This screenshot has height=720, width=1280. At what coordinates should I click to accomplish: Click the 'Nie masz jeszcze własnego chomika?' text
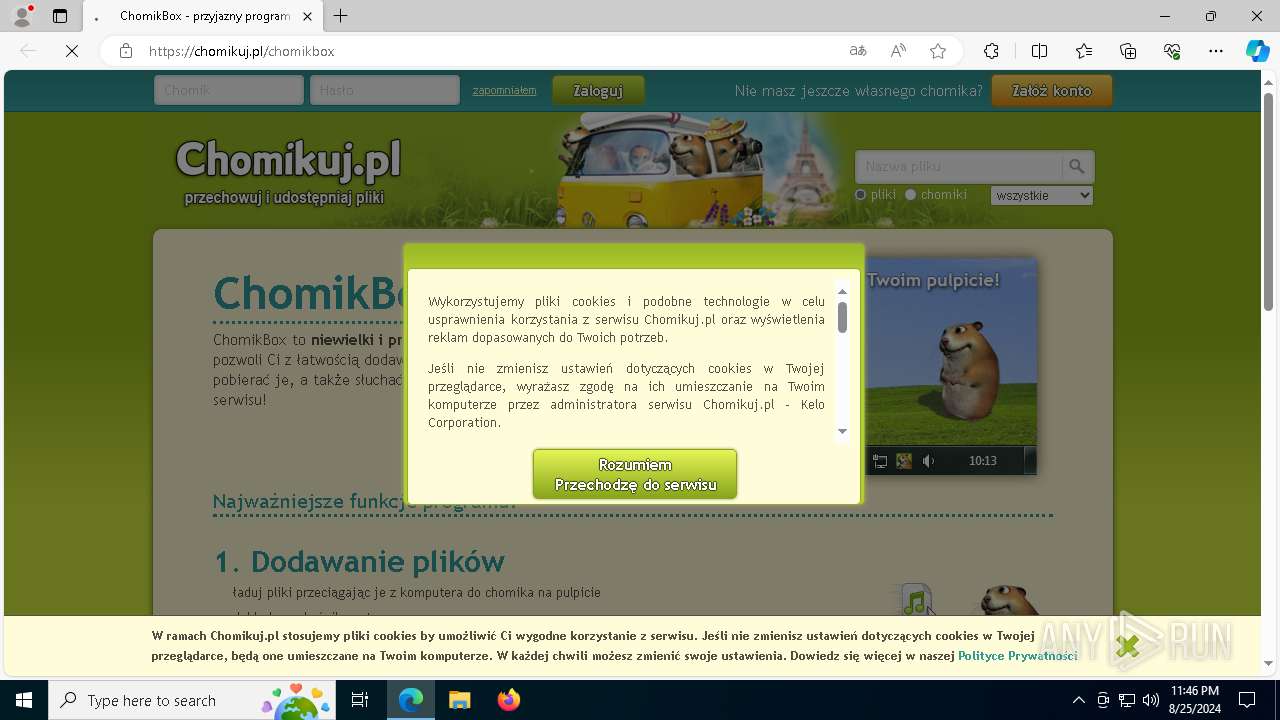coord(858,90)
